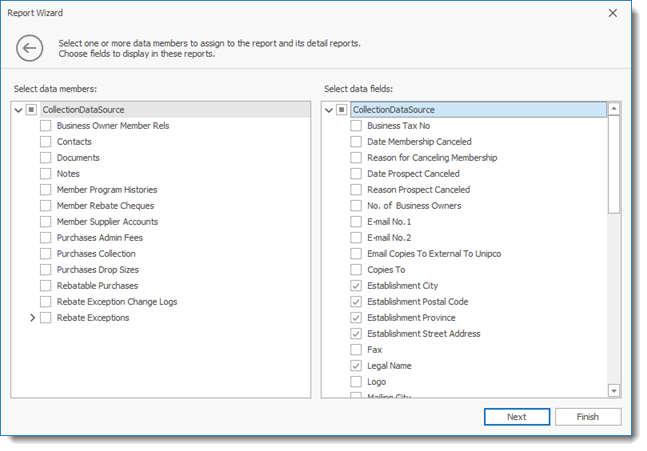
Task: Toggle the Establishment Postal Code checkbox
Action: point(356,302)
